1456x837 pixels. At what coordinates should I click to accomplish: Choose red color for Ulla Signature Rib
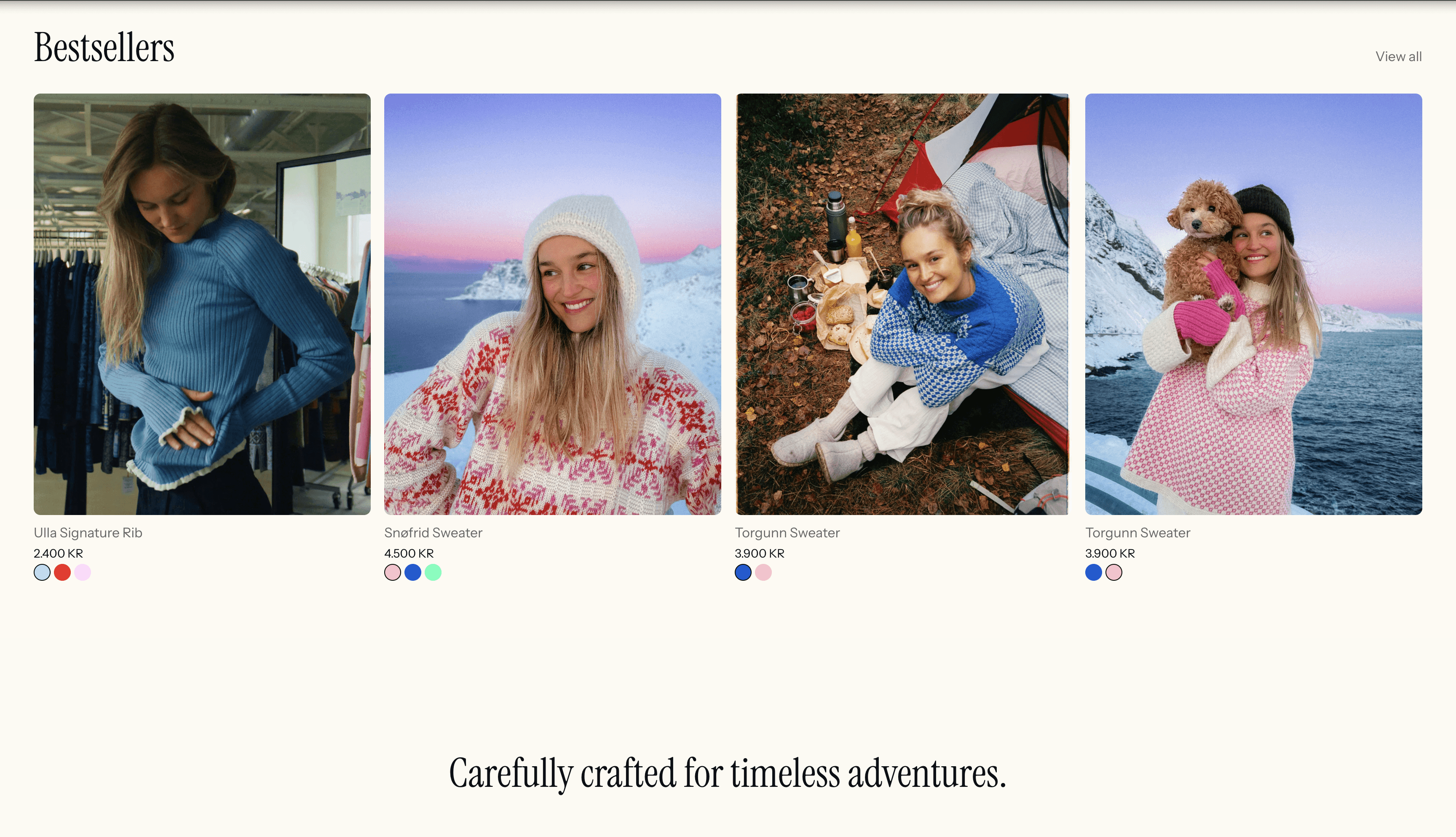(x=62, y=573)
